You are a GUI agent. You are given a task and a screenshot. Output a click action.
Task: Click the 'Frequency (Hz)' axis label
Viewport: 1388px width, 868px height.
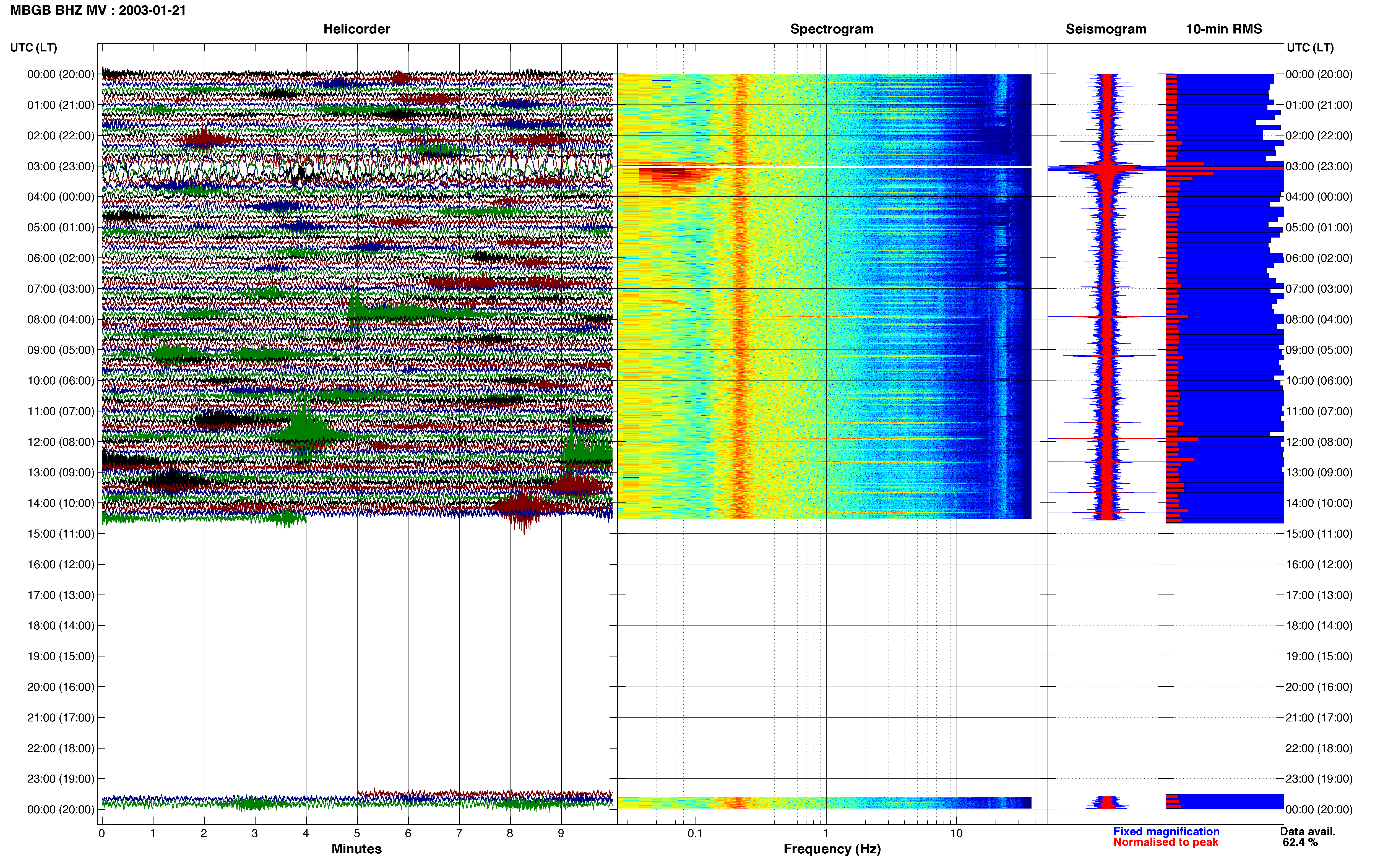click(832, 848)
